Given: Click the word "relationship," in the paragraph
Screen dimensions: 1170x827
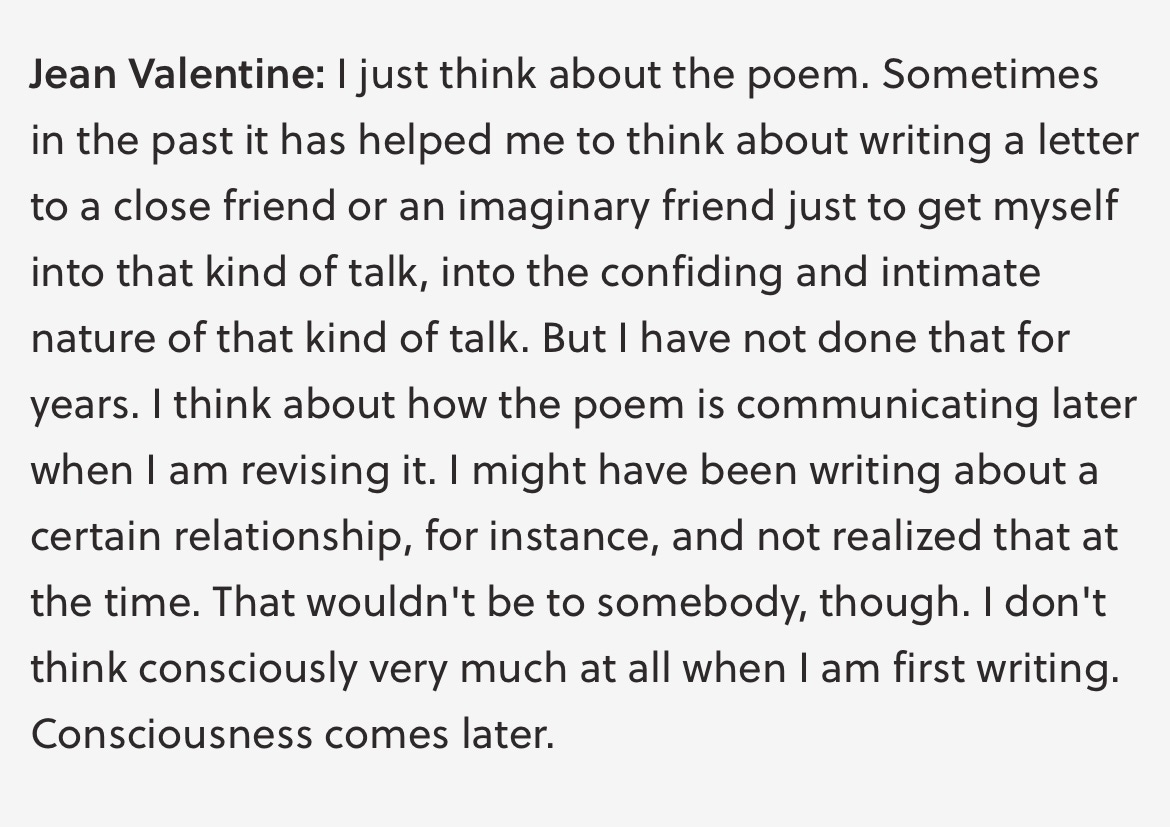Looking at the screenshot, I should coord(293,537).
